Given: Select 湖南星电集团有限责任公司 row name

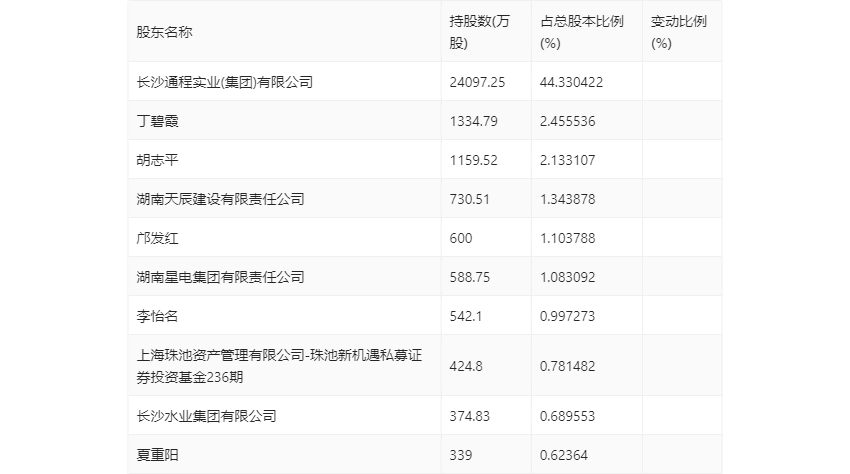Looking at the screenshot, I should point(220,277).
